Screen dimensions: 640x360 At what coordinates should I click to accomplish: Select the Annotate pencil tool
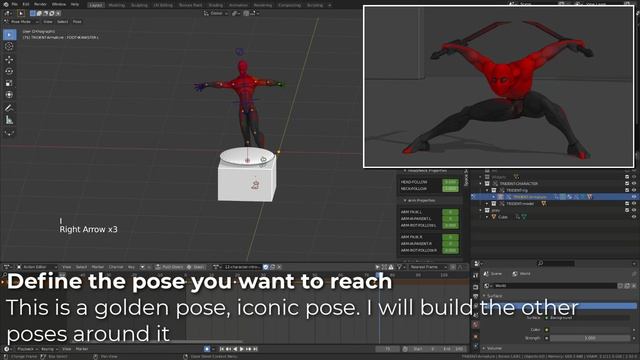9,108
